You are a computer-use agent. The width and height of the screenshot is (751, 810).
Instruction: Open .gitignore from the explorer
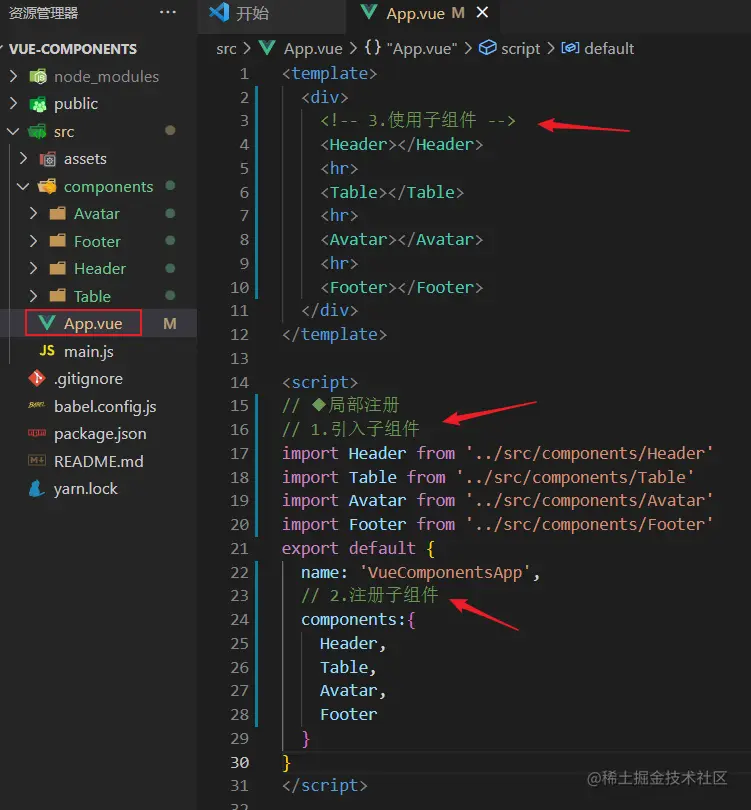pos(88,379)
